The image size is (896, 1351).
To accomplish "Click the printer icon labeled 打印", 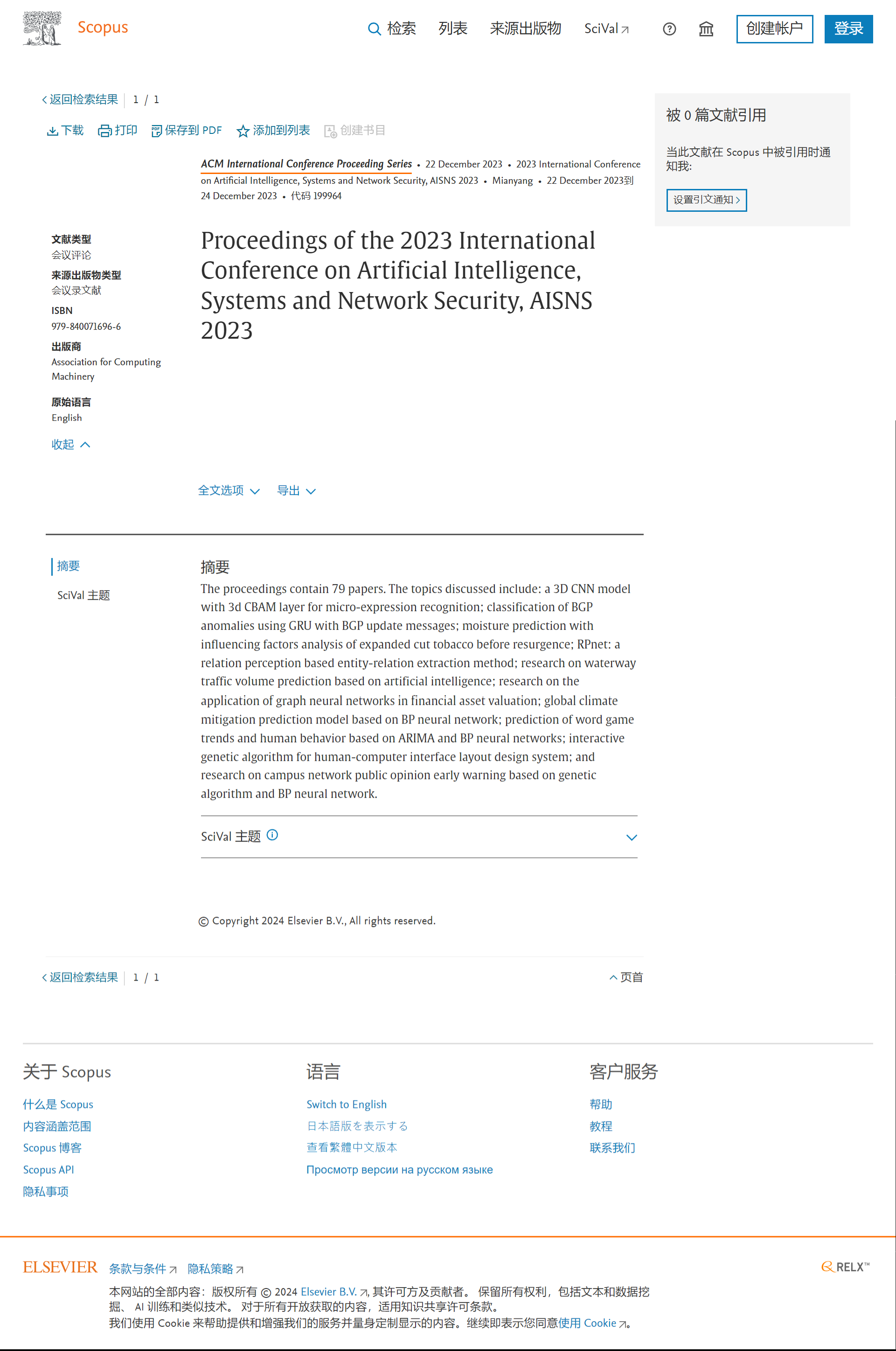I will [104, 131].
